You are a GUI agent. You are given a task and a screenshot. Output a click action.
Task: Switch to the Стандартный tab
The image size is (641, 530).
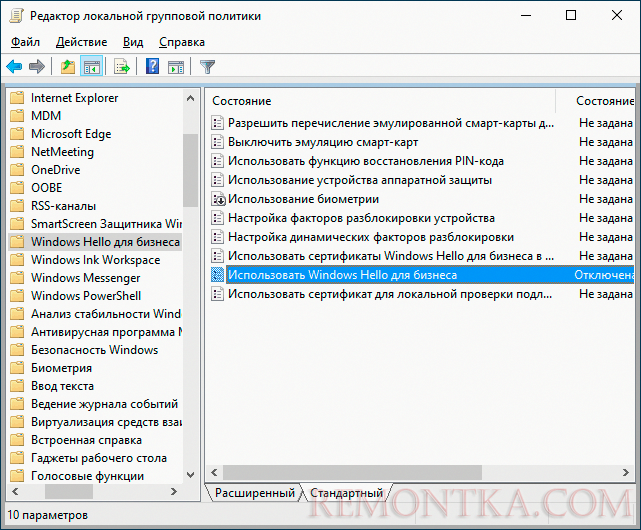346,493
